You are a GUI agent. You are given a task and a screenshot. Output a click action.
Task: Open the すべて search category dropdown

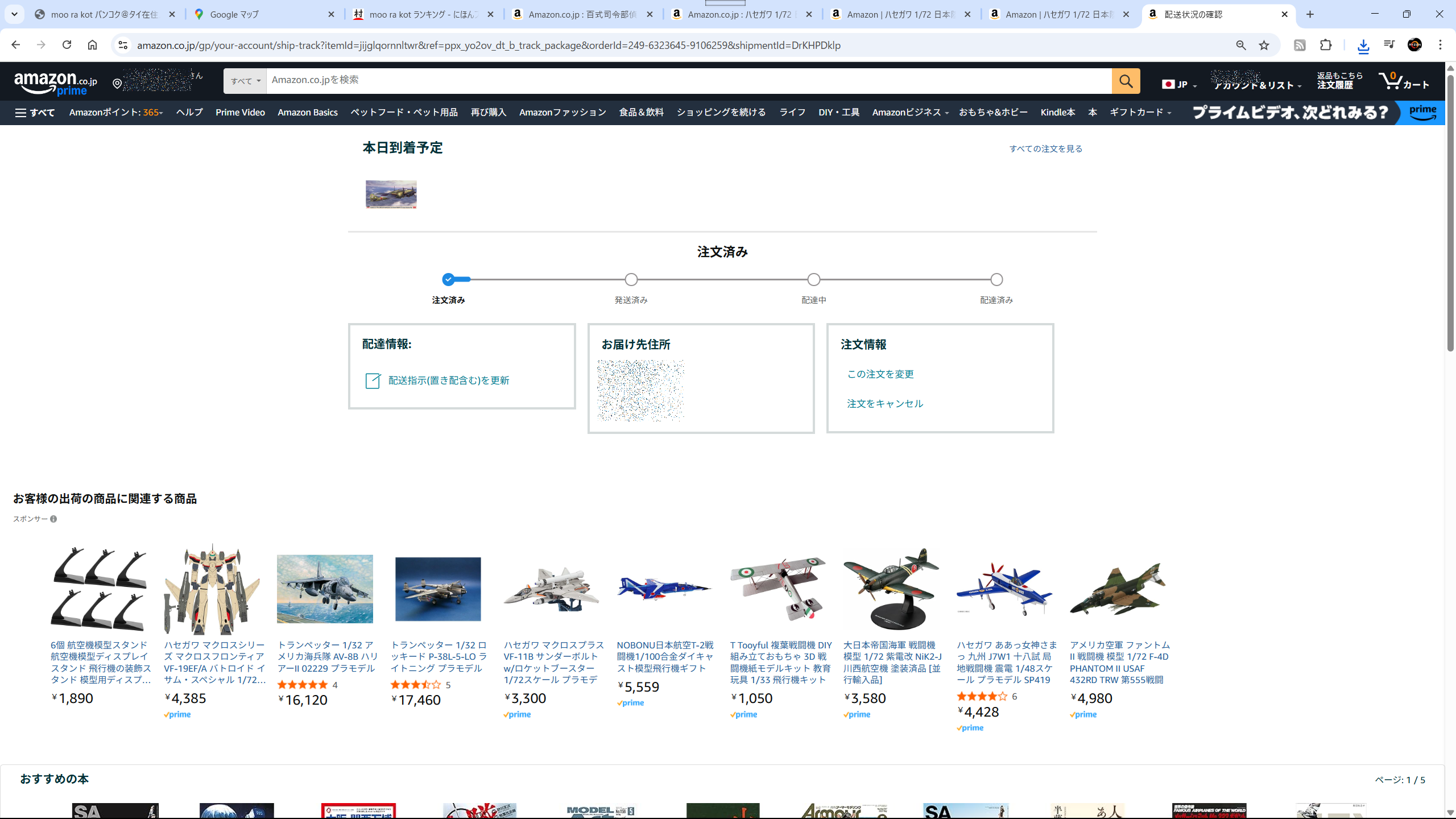[245, 81]
